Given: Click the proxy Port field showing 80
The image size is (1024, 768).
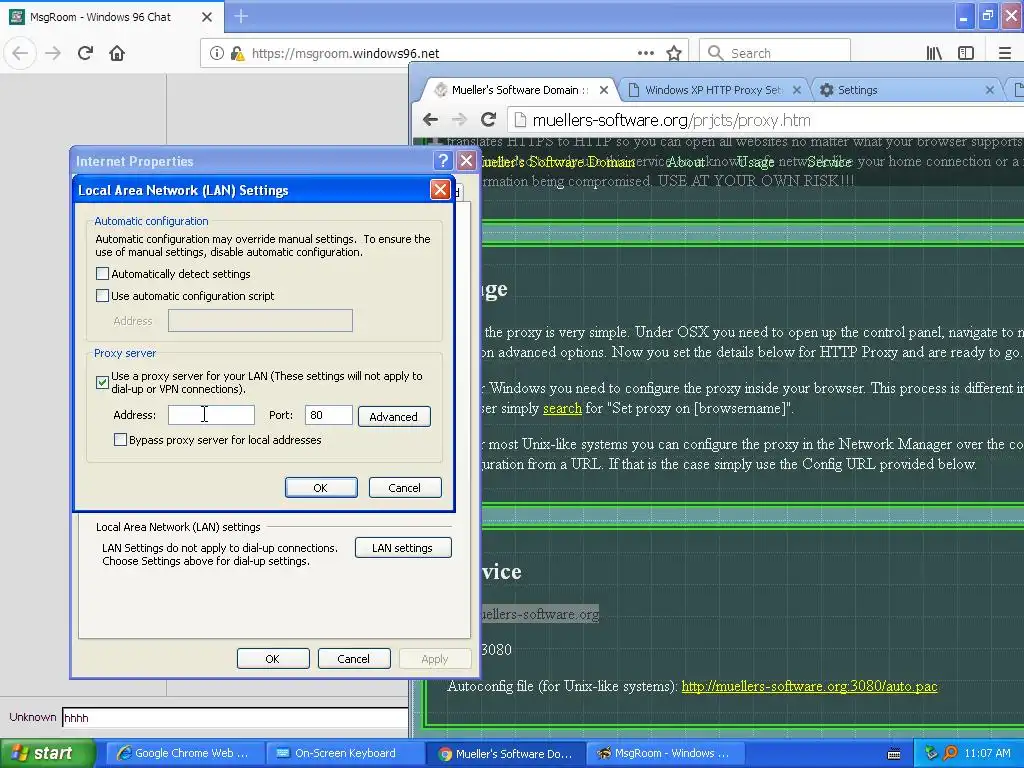Looking at the screenshot, I should coord(328,415).
